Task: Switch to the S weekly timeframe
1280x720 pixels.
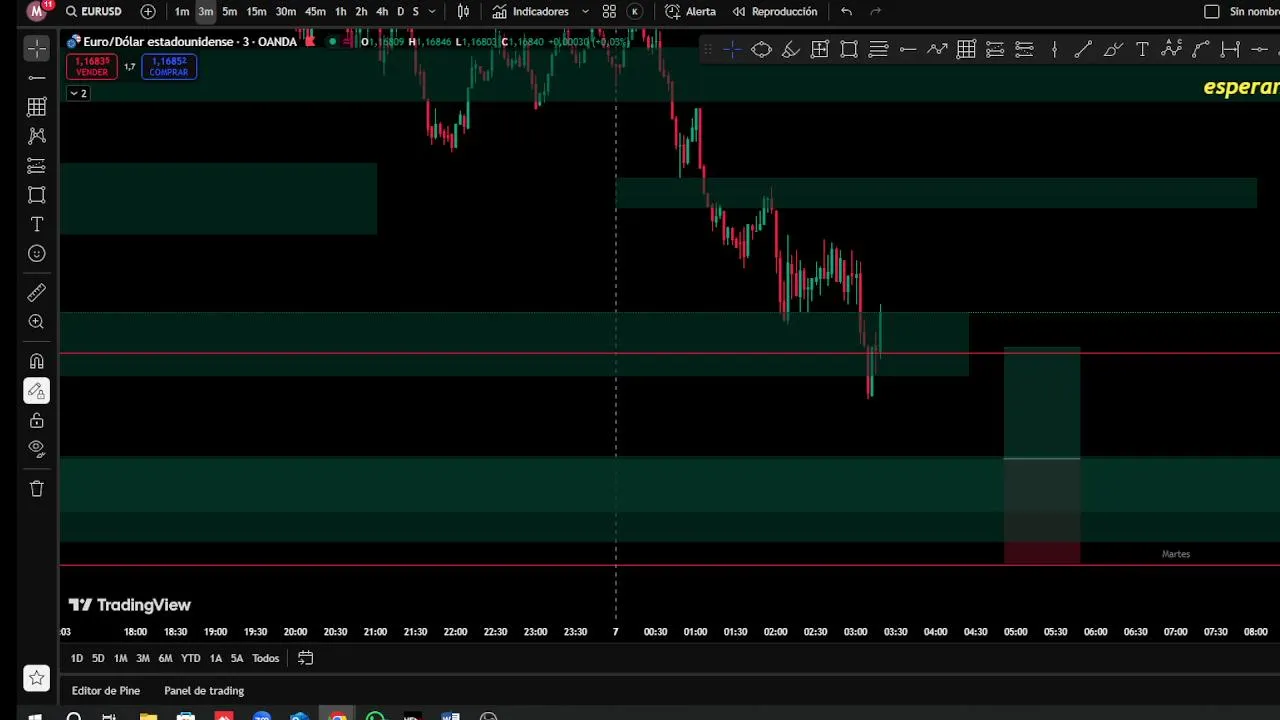Action: tap(416, 12)
